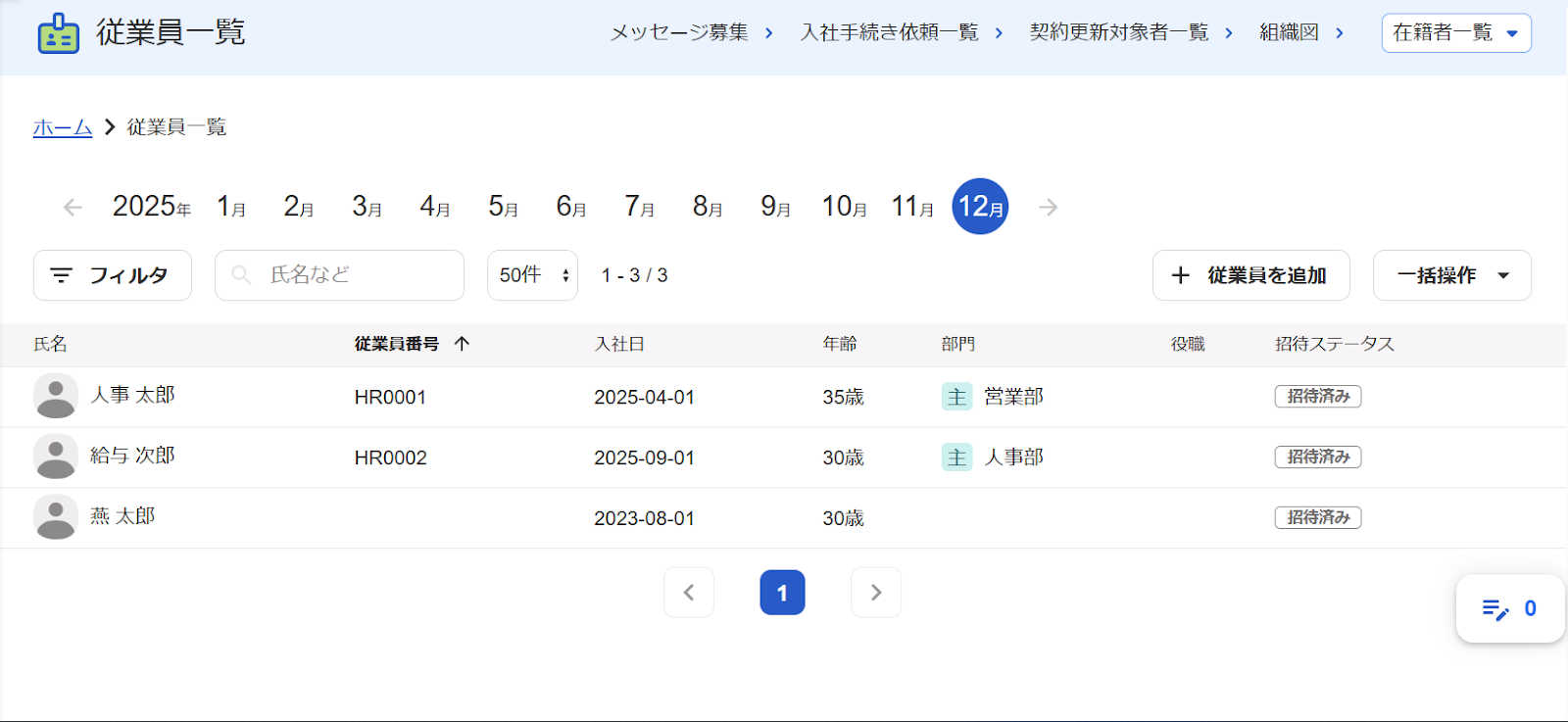Change the 50件 per-page selector
Screen dimensions: 1568x722
[532, 275]
